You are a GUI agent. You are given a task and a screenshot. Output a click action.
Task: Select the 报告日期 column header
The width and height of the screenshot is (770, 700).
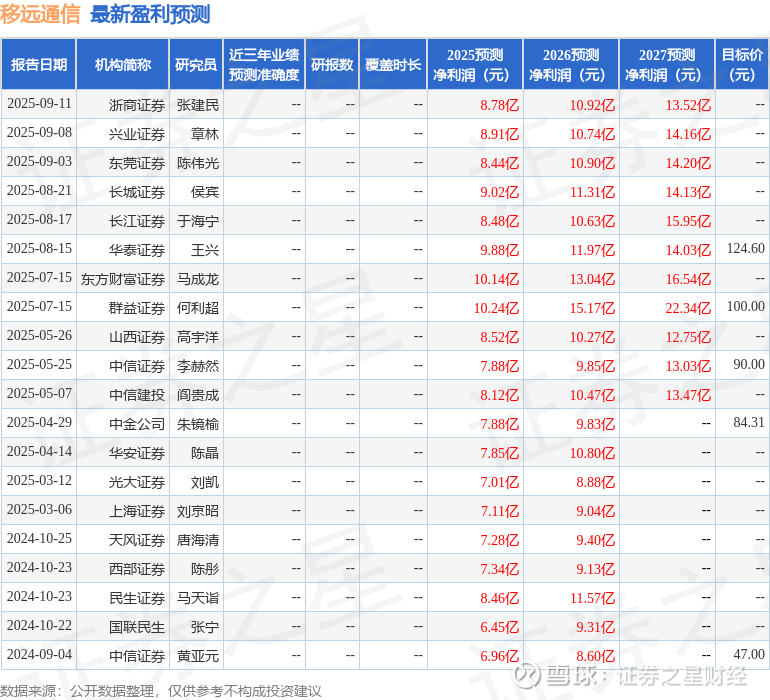39,64
